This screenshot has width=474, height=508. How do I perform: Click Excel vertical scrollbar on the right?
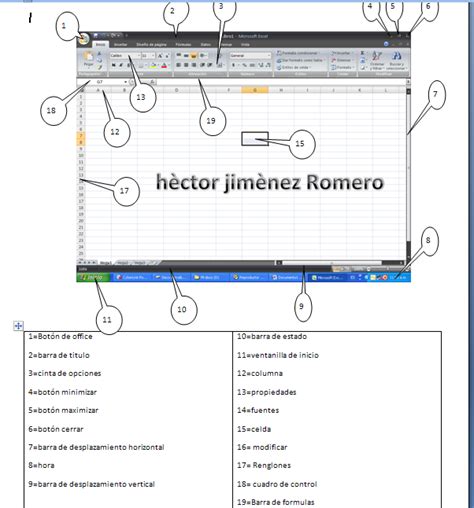[x=408, y=173]
